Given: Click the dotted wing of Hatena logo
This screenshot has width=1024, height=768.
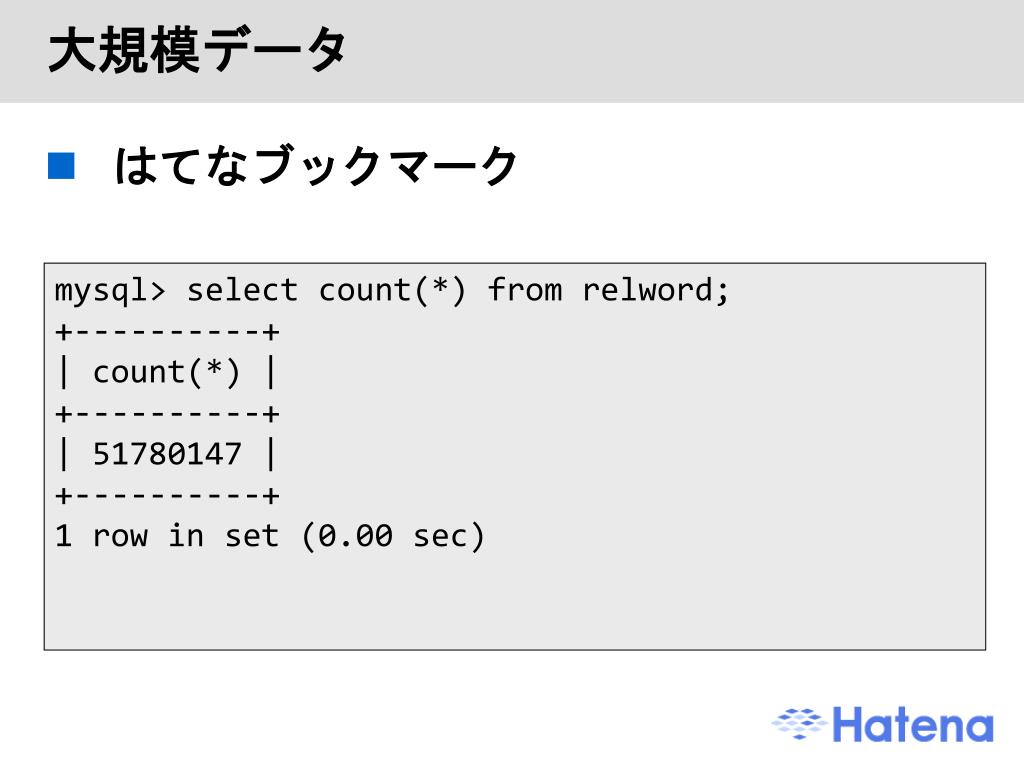Looking at the screenshot, I should tap(799, 724).
